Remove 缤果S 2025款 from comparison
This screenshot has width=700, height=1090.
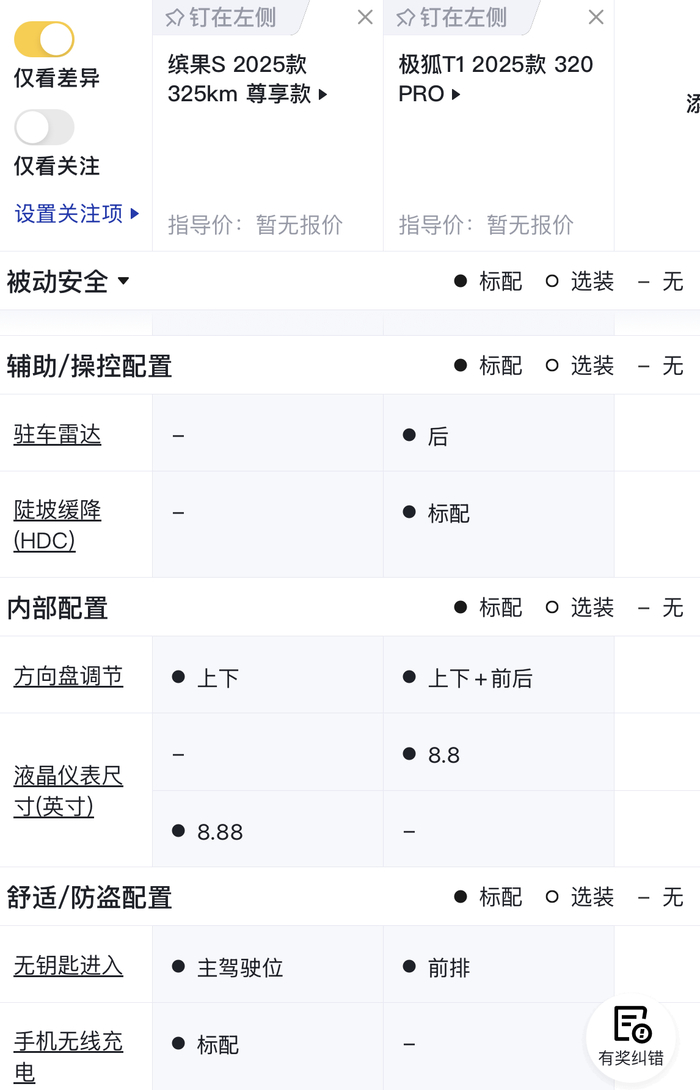coord(365,17)
